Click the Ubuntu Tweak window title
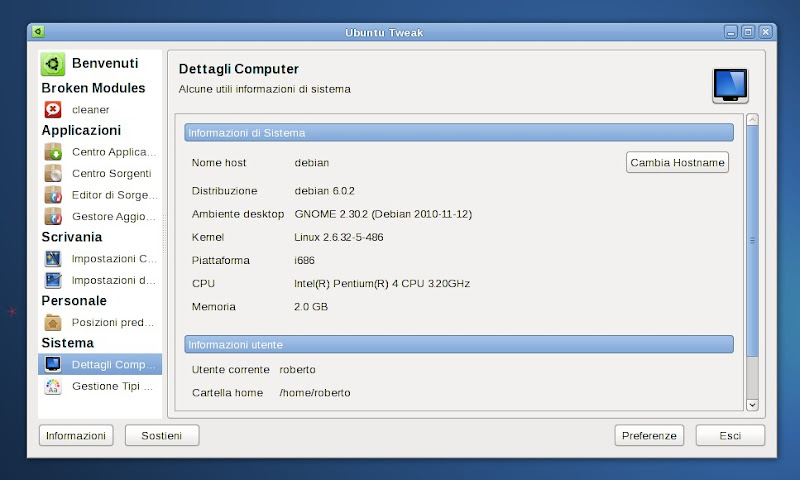Screen dimensions: 800x480 click(x=384, y=33)
